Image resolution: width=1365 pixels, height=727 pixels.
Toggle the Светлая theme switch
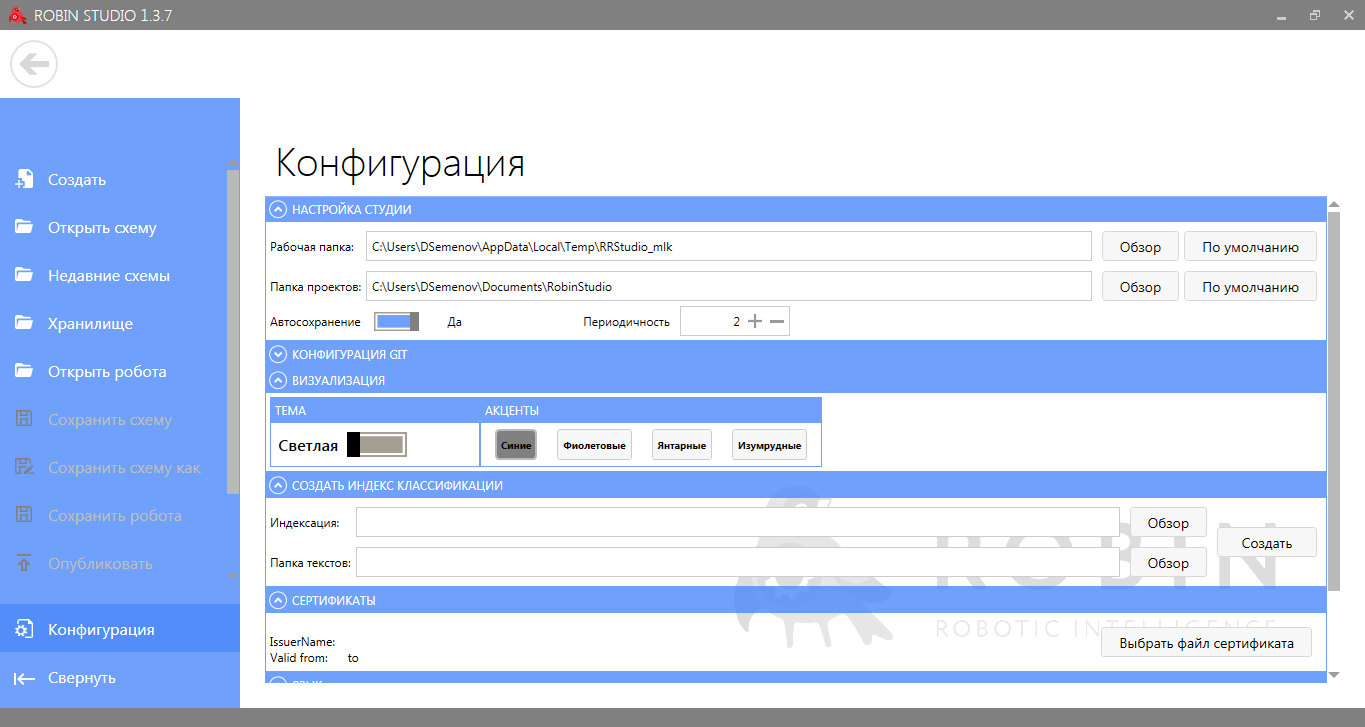coord(377,445)
